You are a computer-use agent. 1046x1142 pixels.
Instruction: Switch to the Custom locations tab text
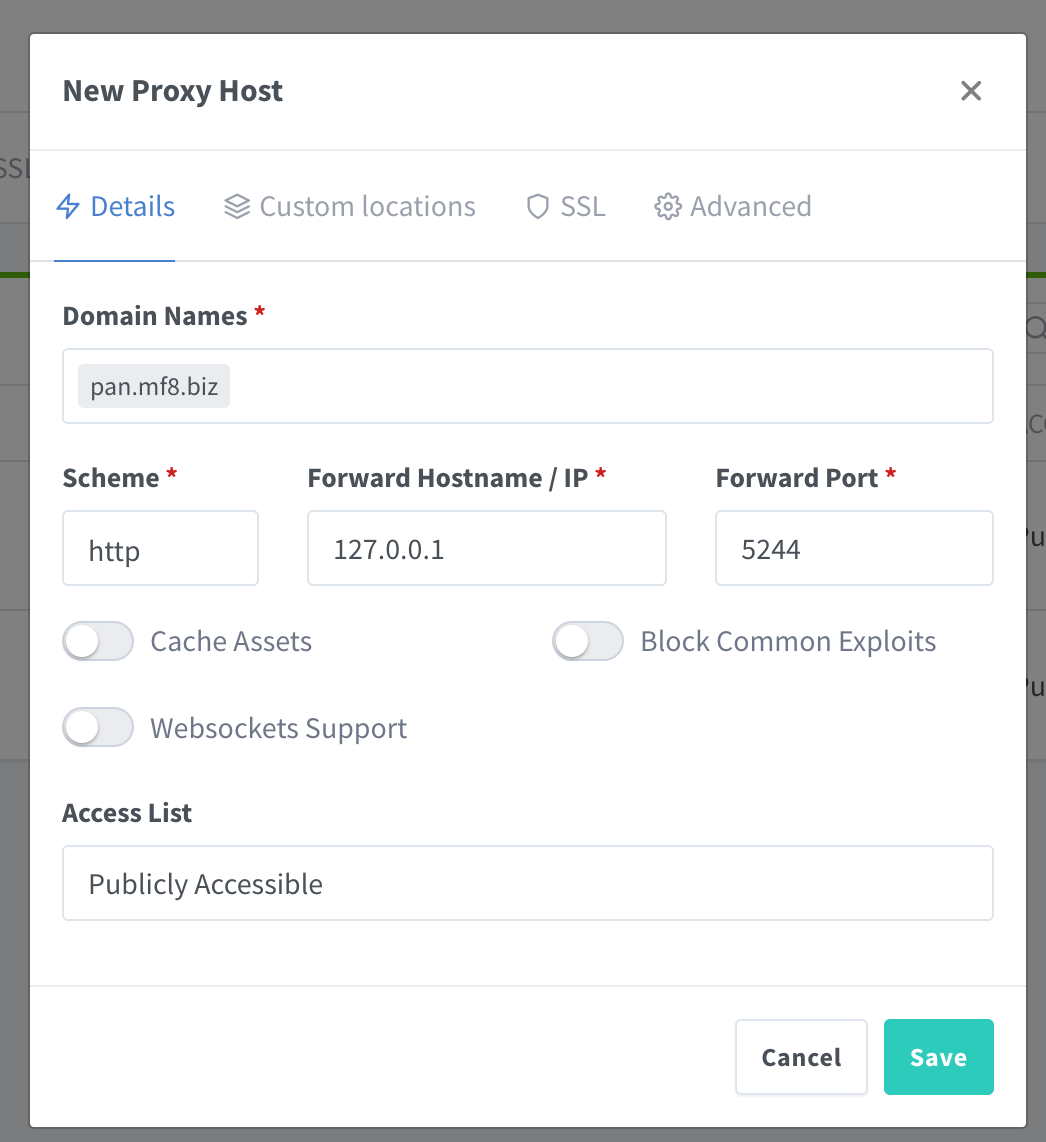367,207
